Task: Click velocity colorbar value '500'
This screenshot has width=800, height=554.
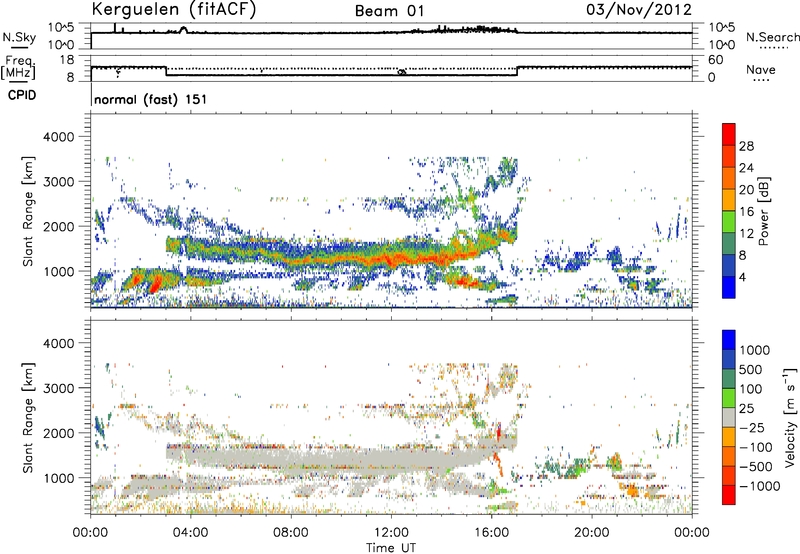Action: pyautogui.click(x=751, y=370)
